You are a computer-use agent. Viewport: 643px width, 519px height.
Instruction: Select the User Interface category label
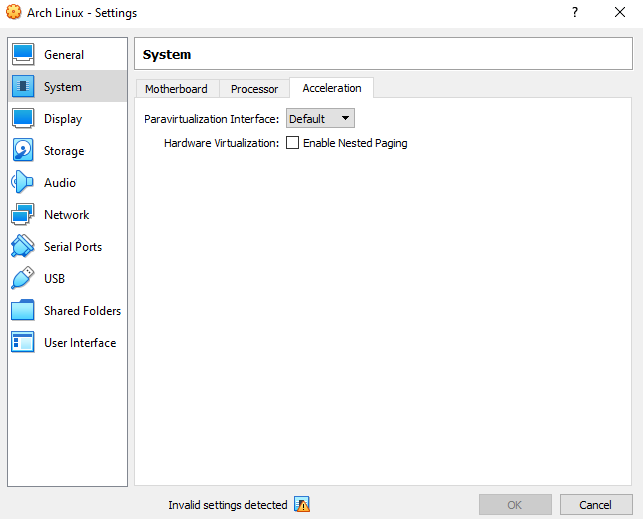(80, 342)
